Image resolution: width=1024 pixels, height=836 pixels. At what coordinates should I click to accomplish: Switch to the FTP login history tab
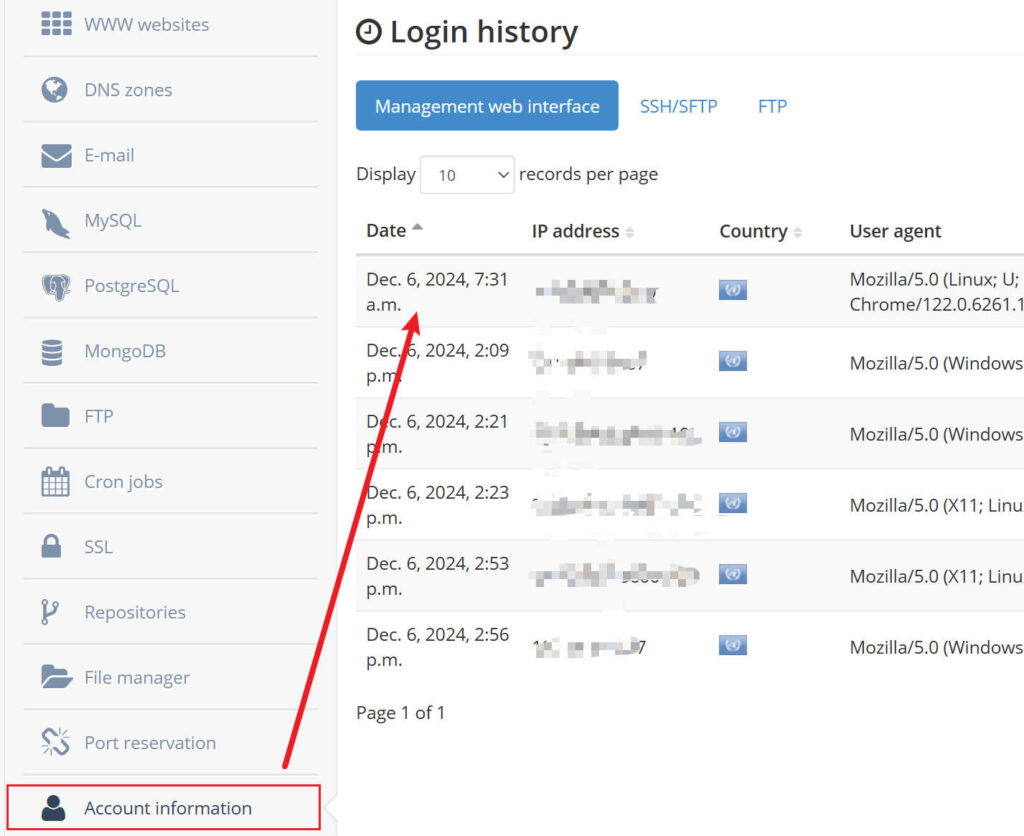[772, 106]
